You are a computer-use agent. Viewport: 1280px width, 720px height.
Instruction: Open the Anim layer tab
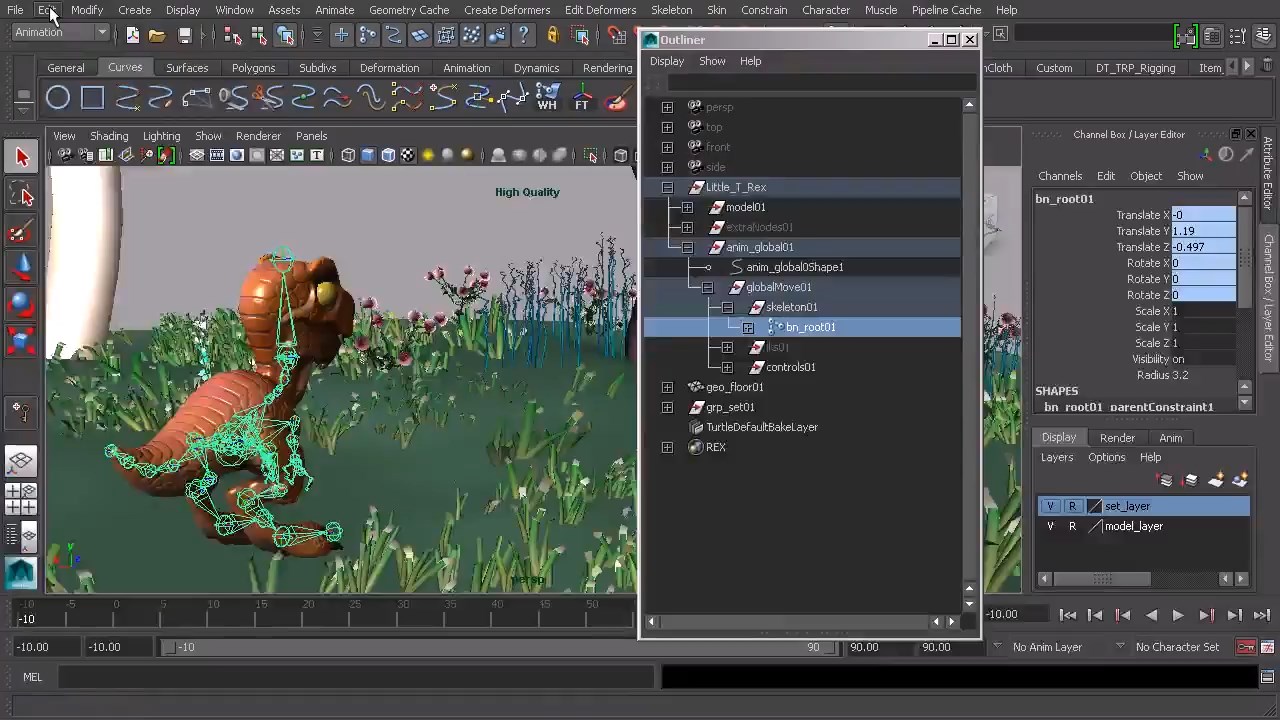tap(1170, 438)
